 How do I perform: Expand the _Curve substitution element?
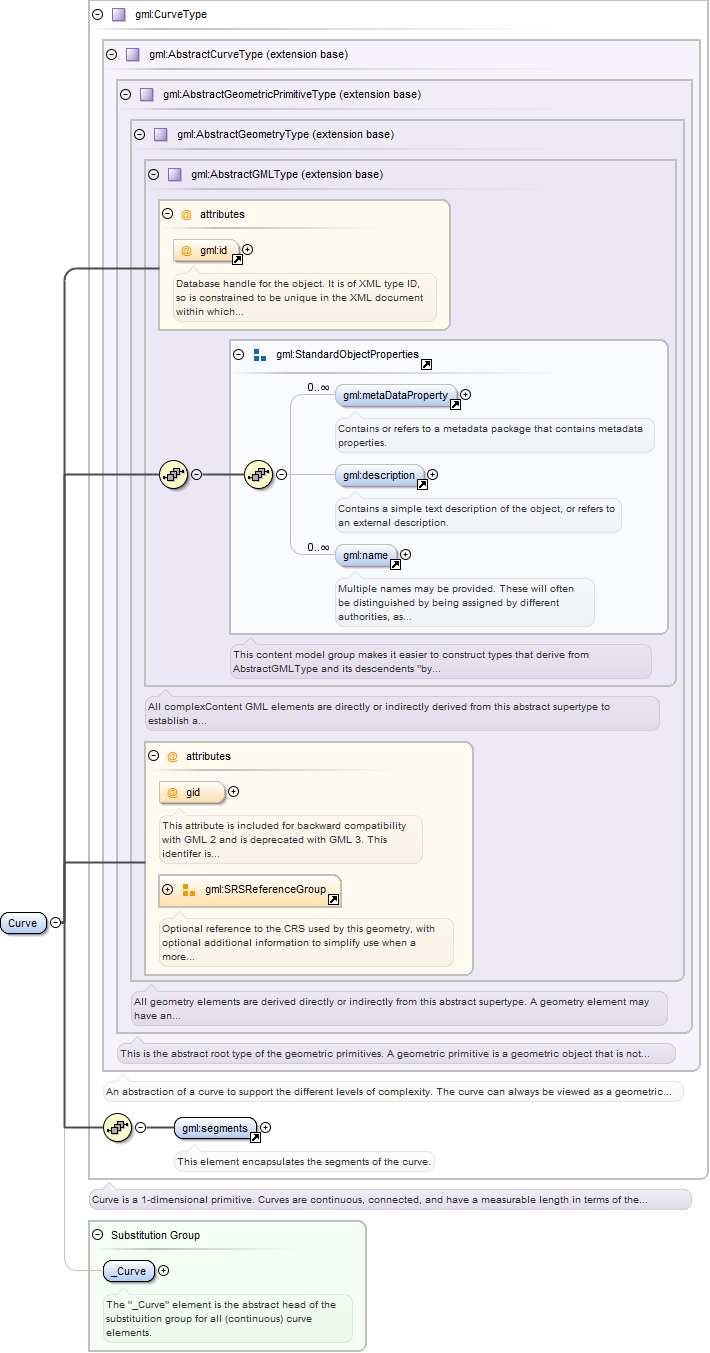163,1271
